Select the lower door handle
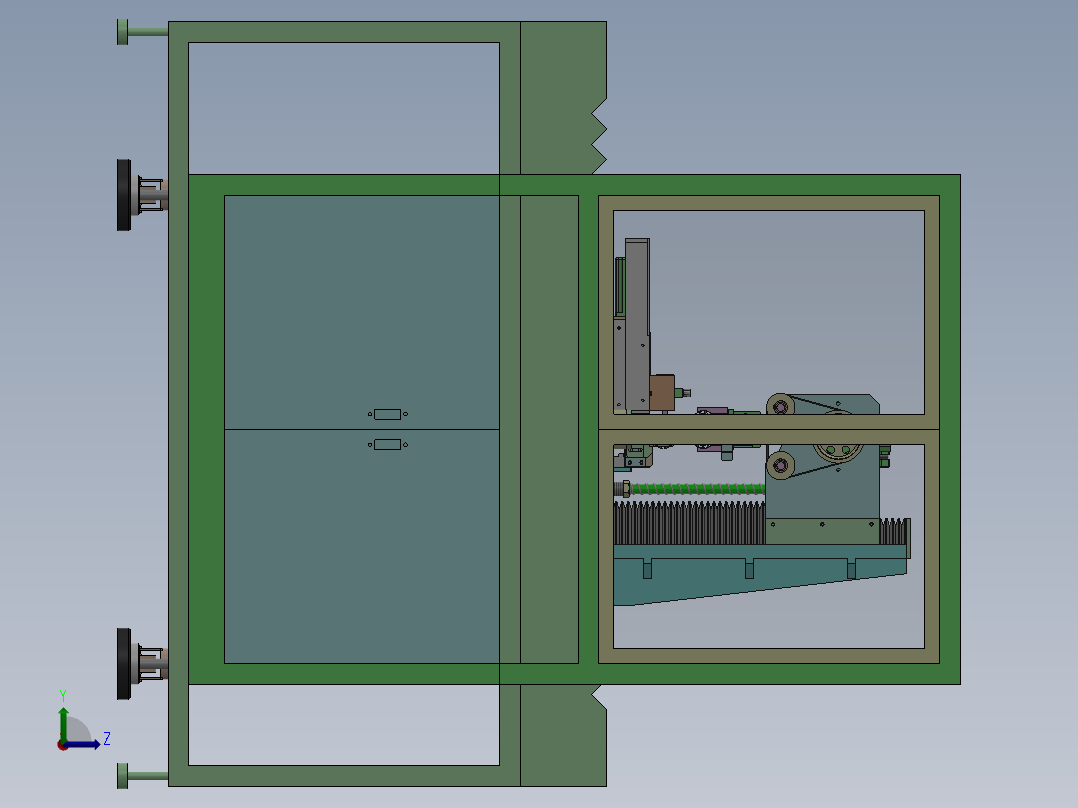The image size is (1078, 808). [x=388, y=444]
